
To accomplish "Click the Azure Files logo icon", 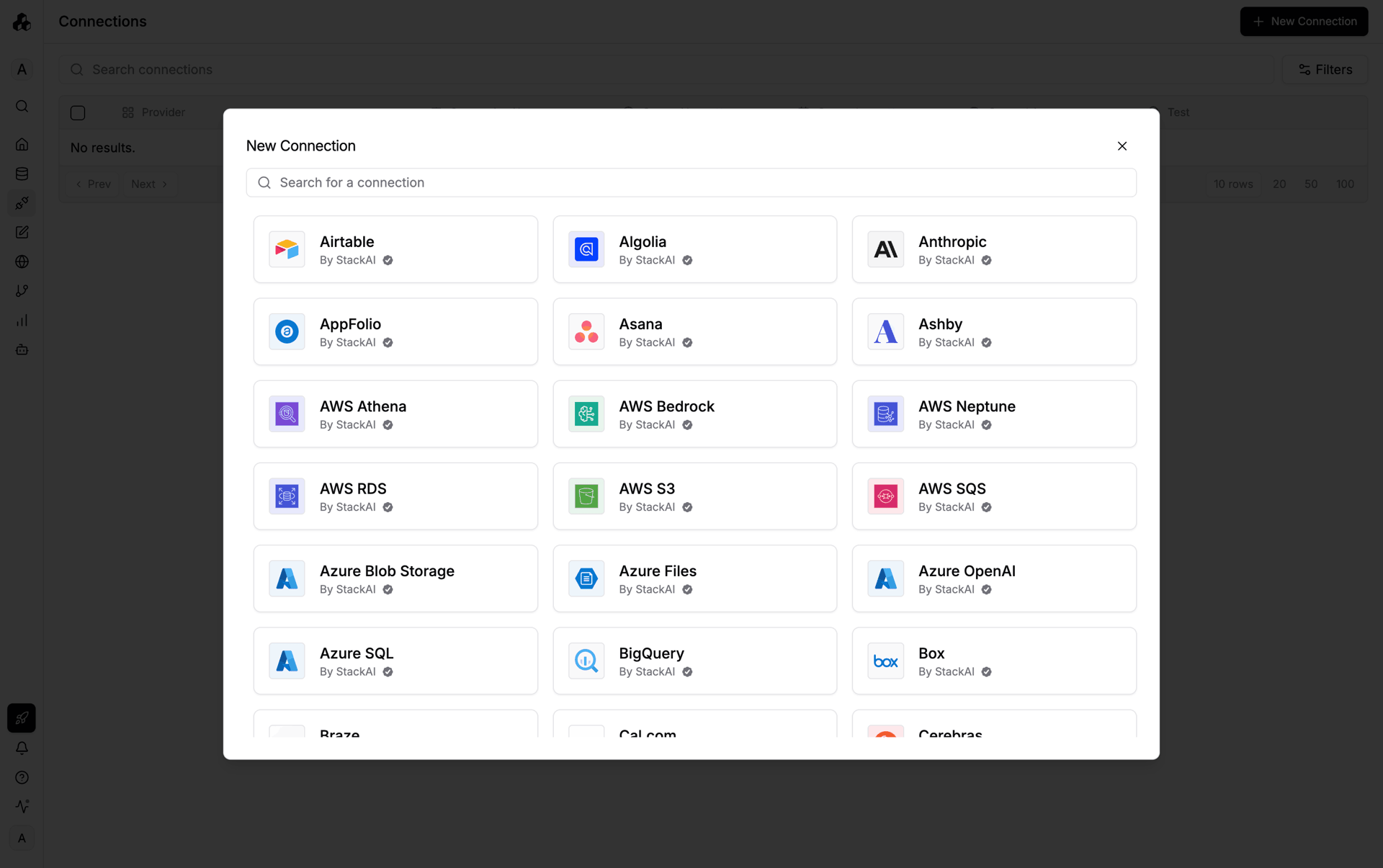I will coord(586,578).
